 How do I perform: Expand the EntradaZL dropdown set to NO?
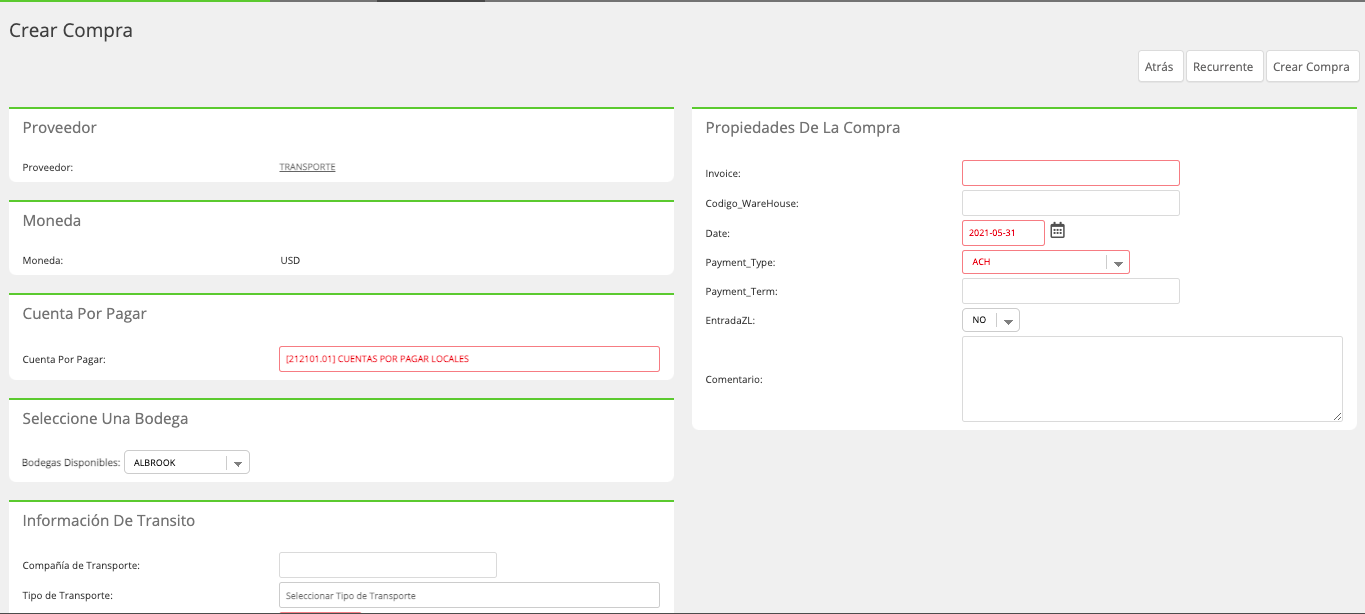pyautogui.click(x=991, y=320)
